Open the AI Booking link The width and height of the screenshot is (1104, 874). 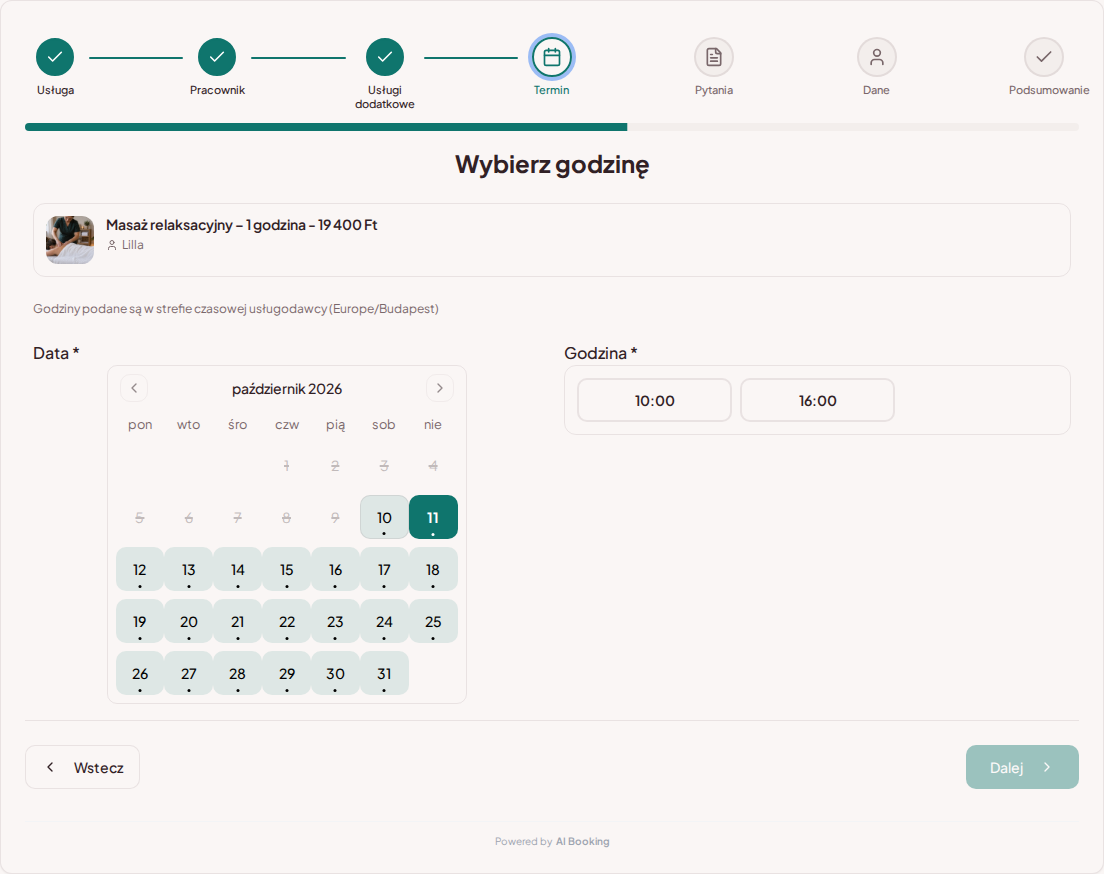tap(582, 842)
